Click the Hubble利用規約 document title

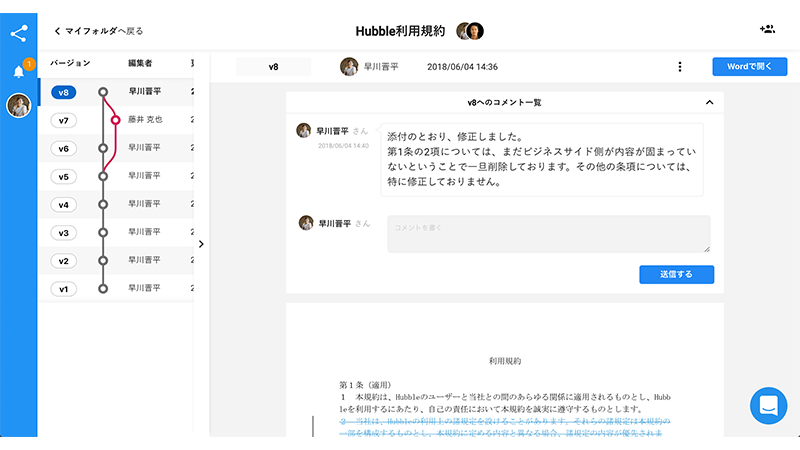pos(400,31)
